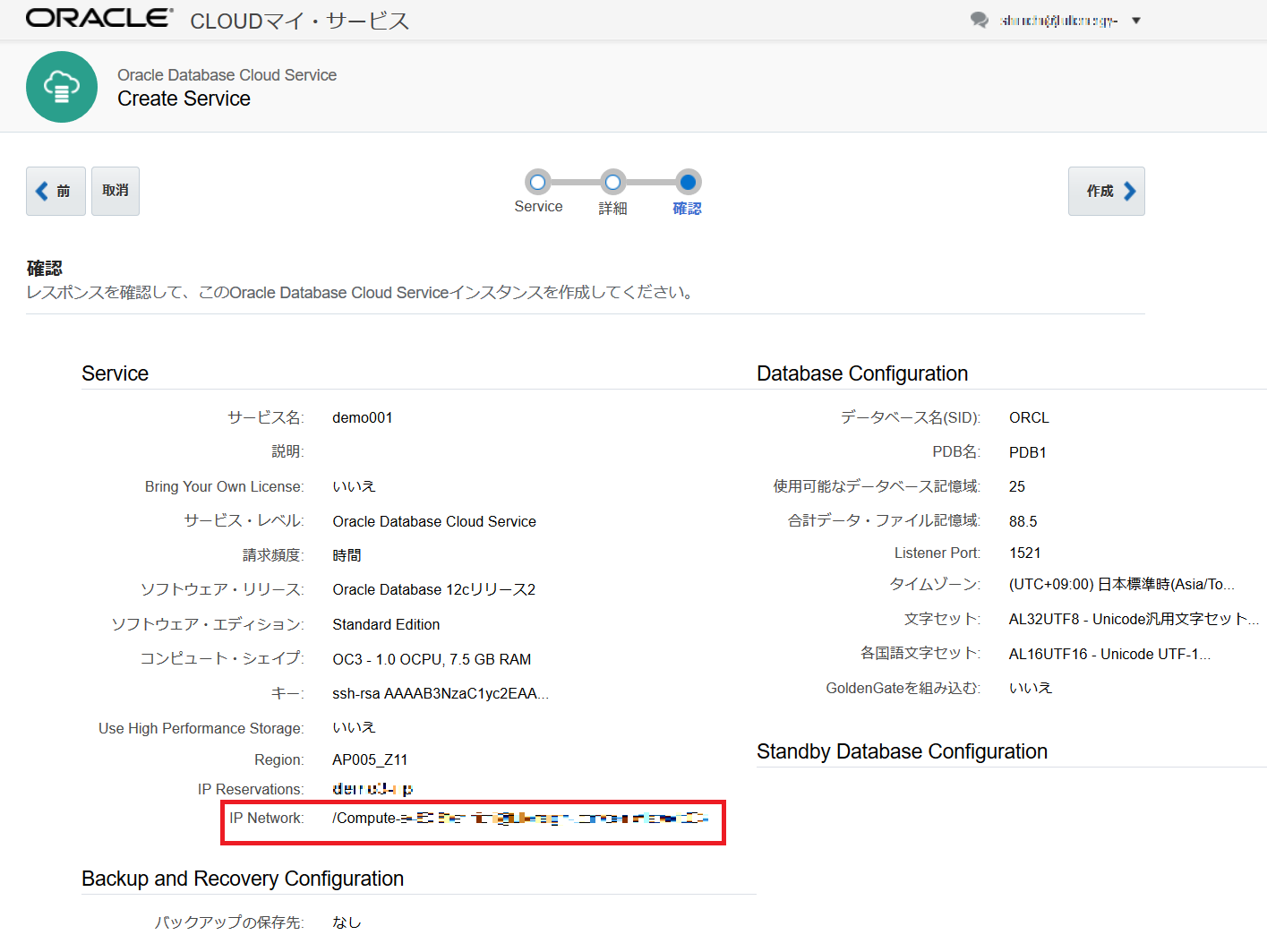The height and width of the screenshot is (952, 1267).
Task: Expand the user account dropdown arrow
Action: [x=1136, y=21]
